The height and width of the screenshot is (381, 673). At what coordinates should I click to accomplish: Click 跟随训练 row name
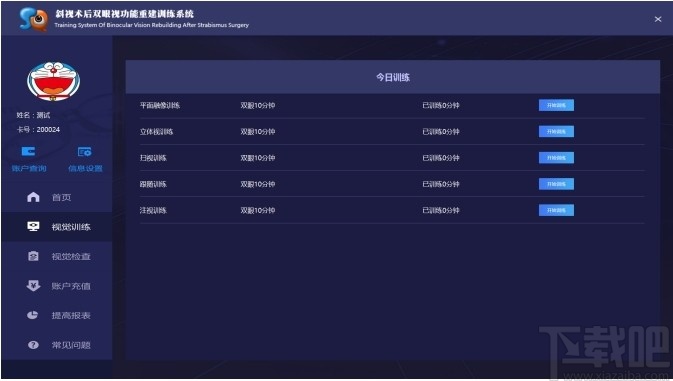pyautogui.click(x=153, y=184)
